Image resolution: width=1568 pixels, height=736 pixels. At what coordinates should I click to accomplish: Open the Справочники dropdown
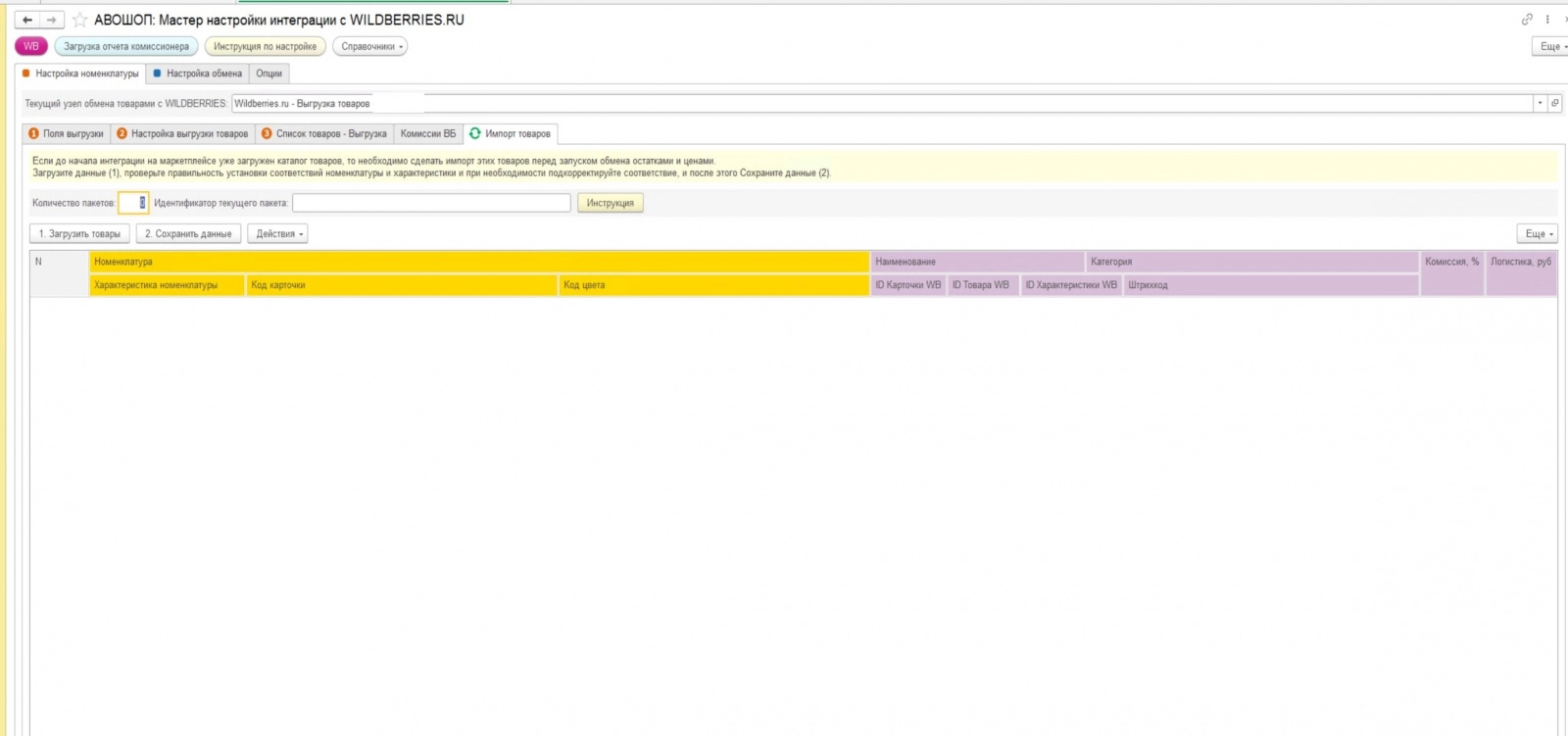click(x=372, y=46)
